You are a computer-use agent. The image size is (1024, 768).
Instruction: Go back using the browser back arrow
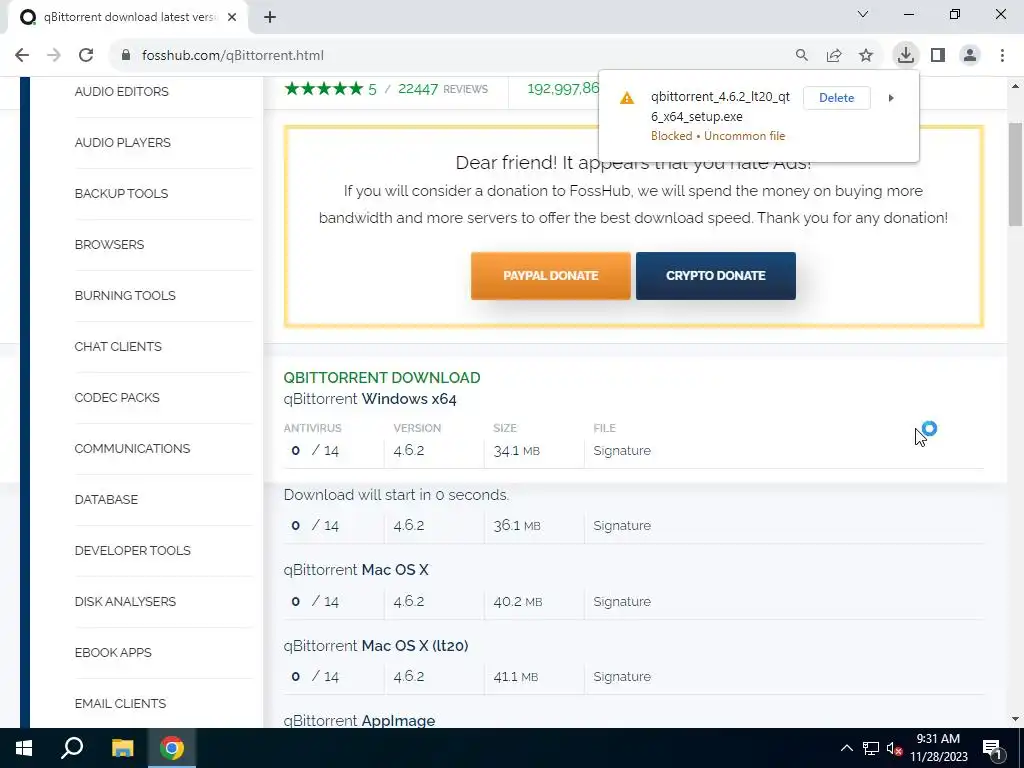click(22, 56)
